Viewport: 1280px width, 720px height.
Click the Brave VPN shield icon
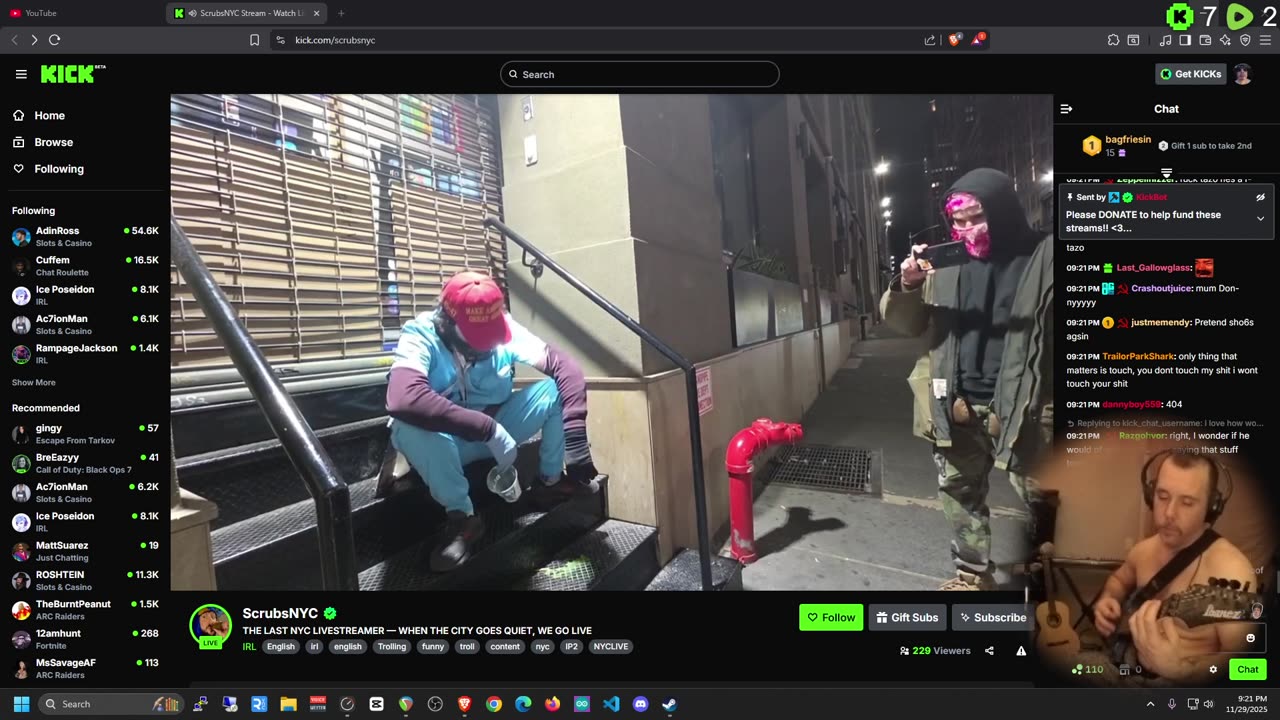click(x=1245, y=40)
